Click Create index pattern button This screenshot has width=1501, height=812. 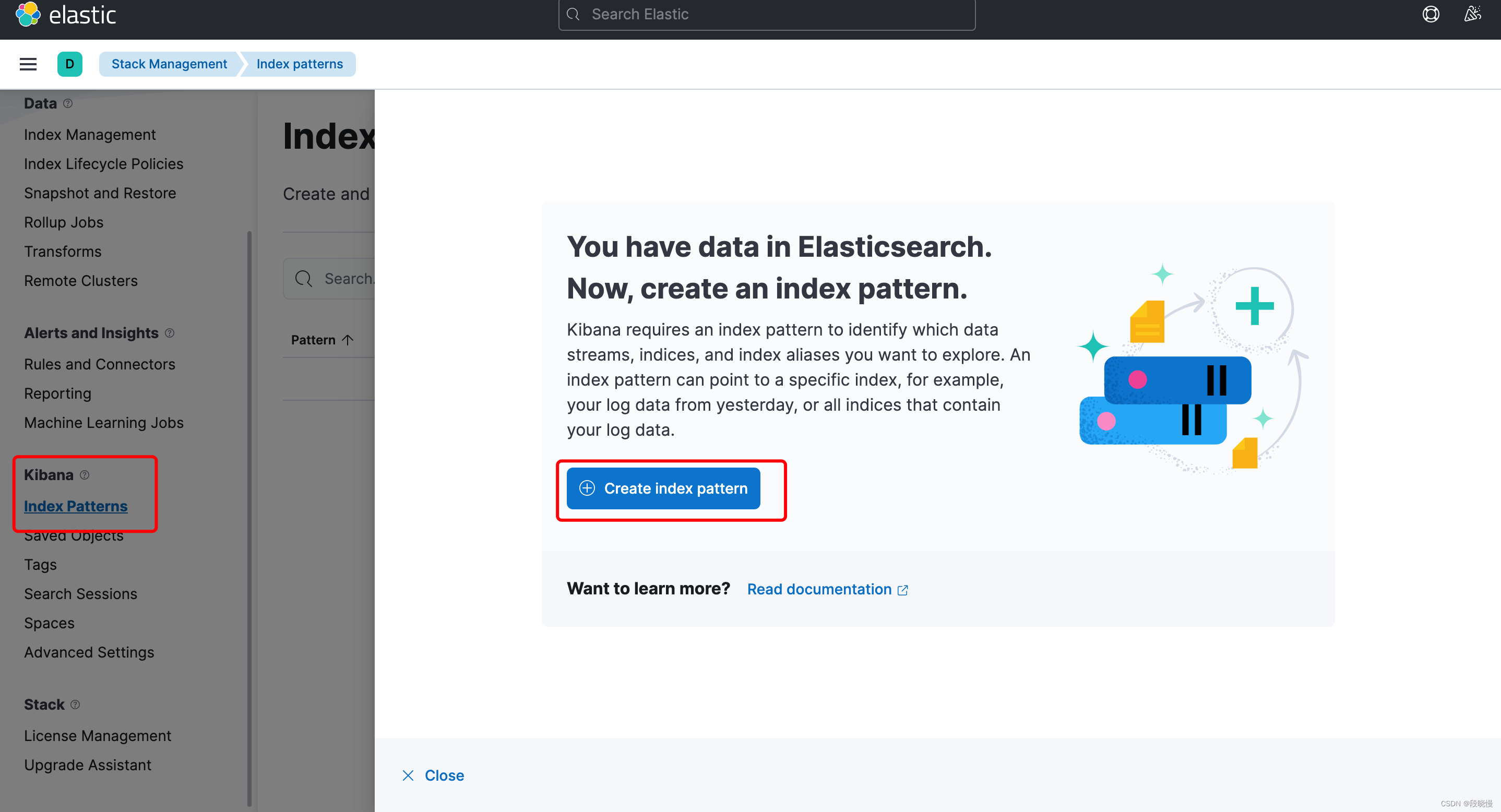pyautogui.click(x=663, y=488)
